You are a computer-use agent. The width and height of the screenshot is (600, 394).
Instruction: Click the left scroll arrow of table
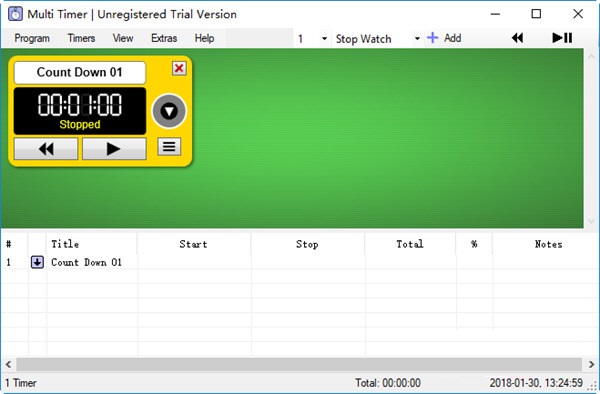8,364
